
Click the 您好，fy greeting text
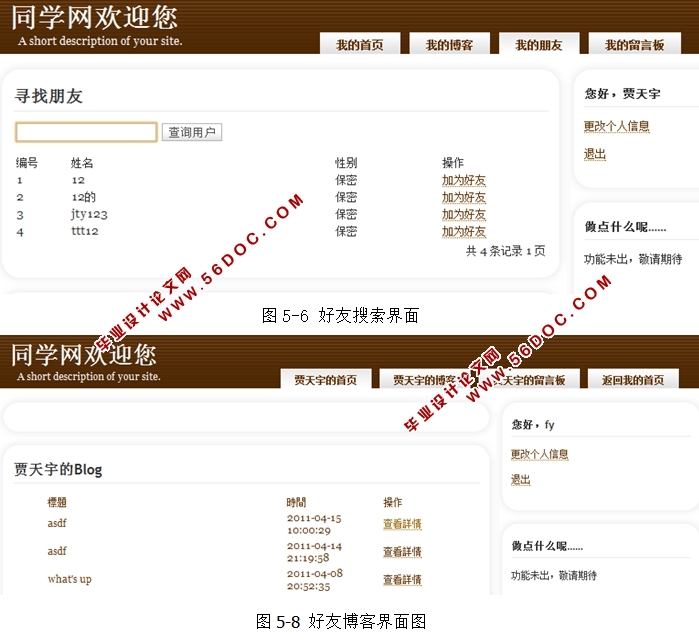click(x=533, y=425)
